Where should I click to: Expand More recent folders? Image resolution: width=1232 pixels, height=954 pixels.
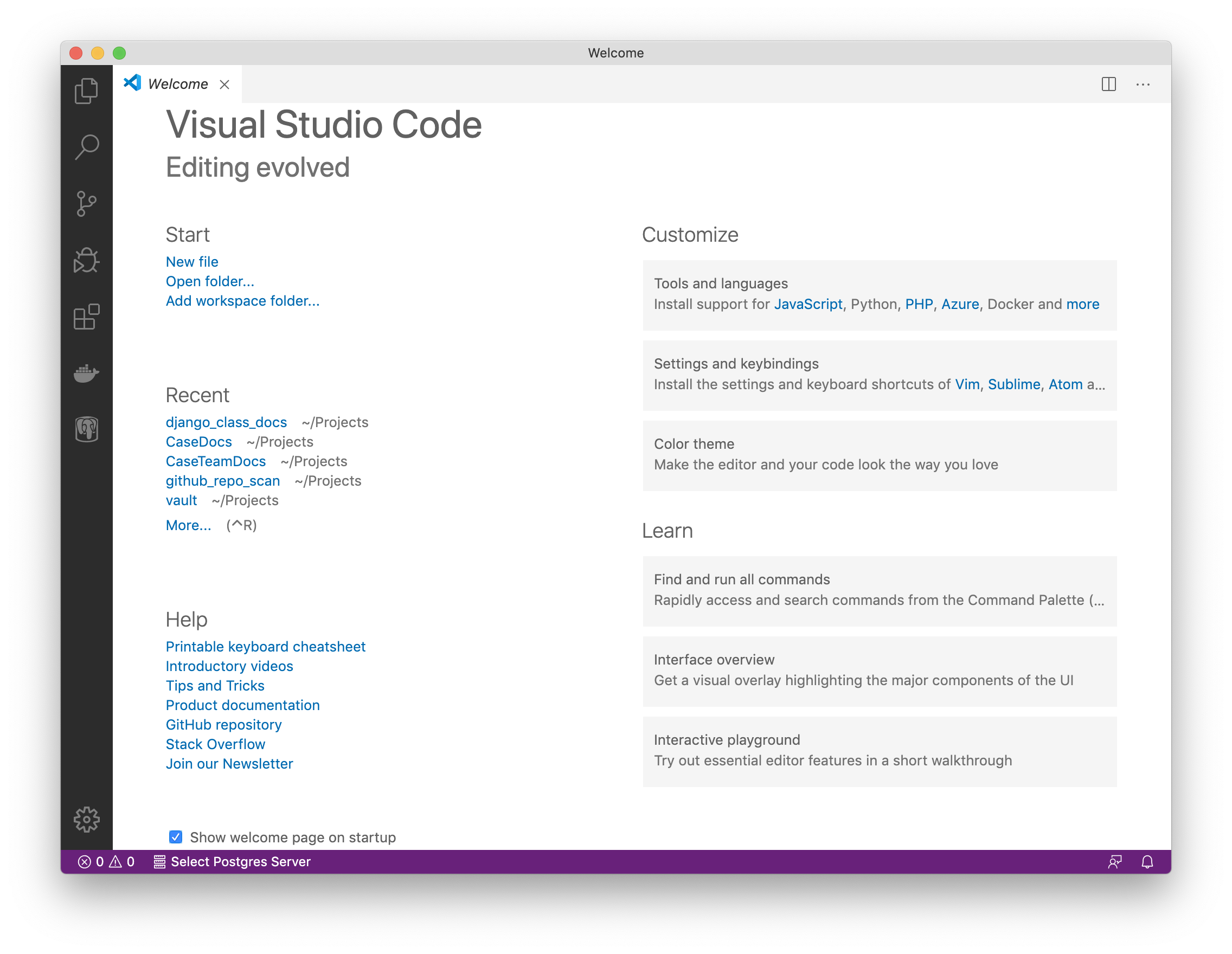pyautogui.click(x=188, y=525)
